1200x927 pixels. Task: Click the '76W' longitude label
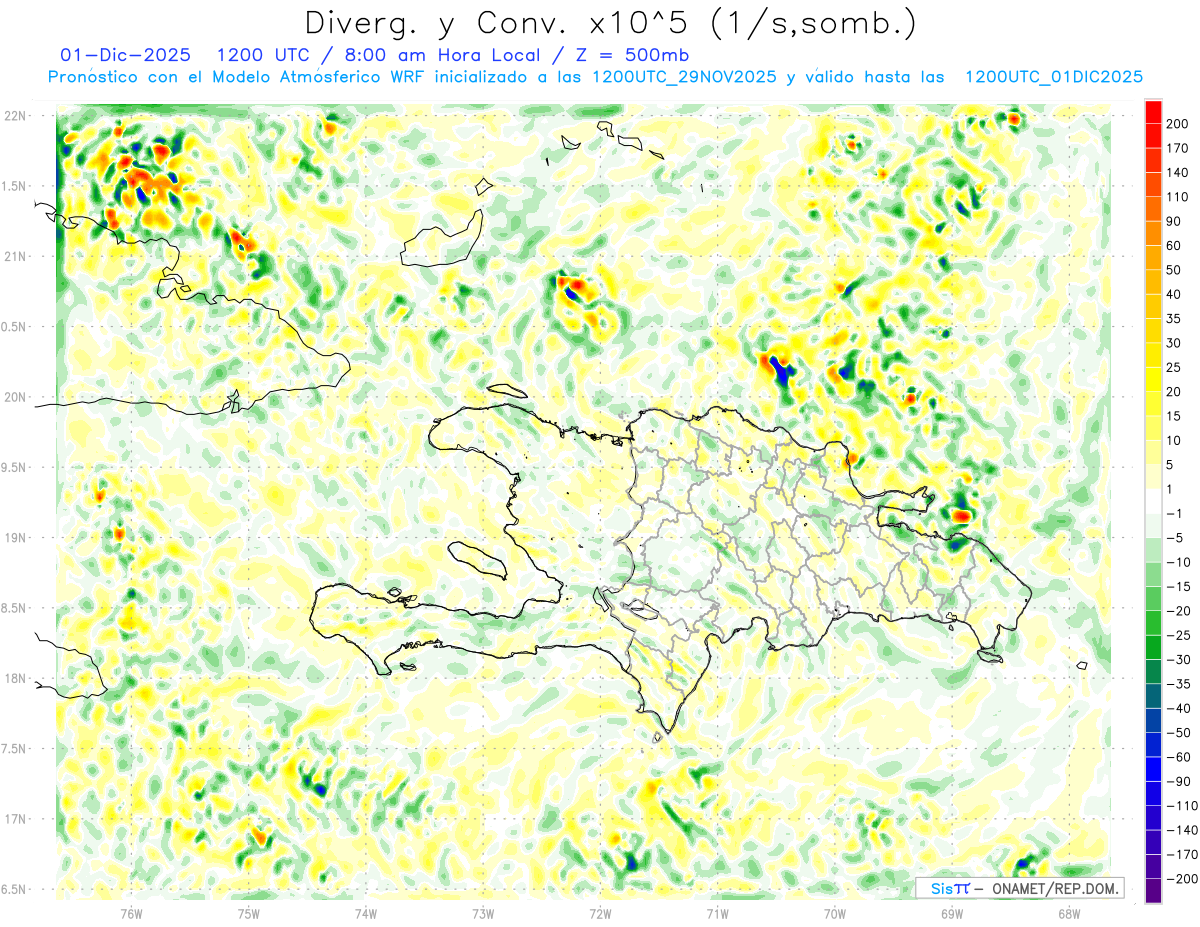[x=131, y=913]
